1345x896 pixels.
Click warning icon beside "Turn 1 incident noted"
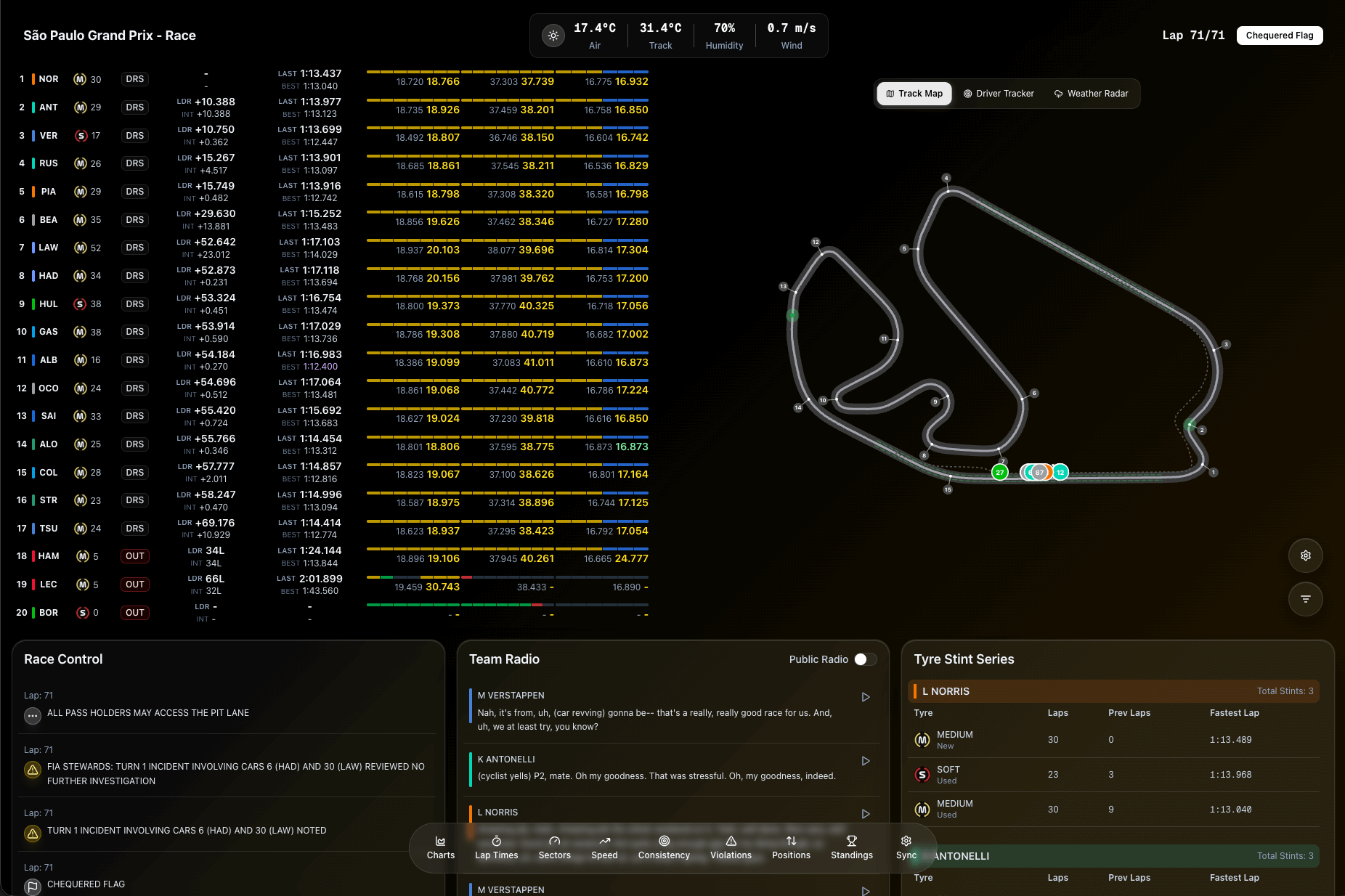tap(33, 833)
